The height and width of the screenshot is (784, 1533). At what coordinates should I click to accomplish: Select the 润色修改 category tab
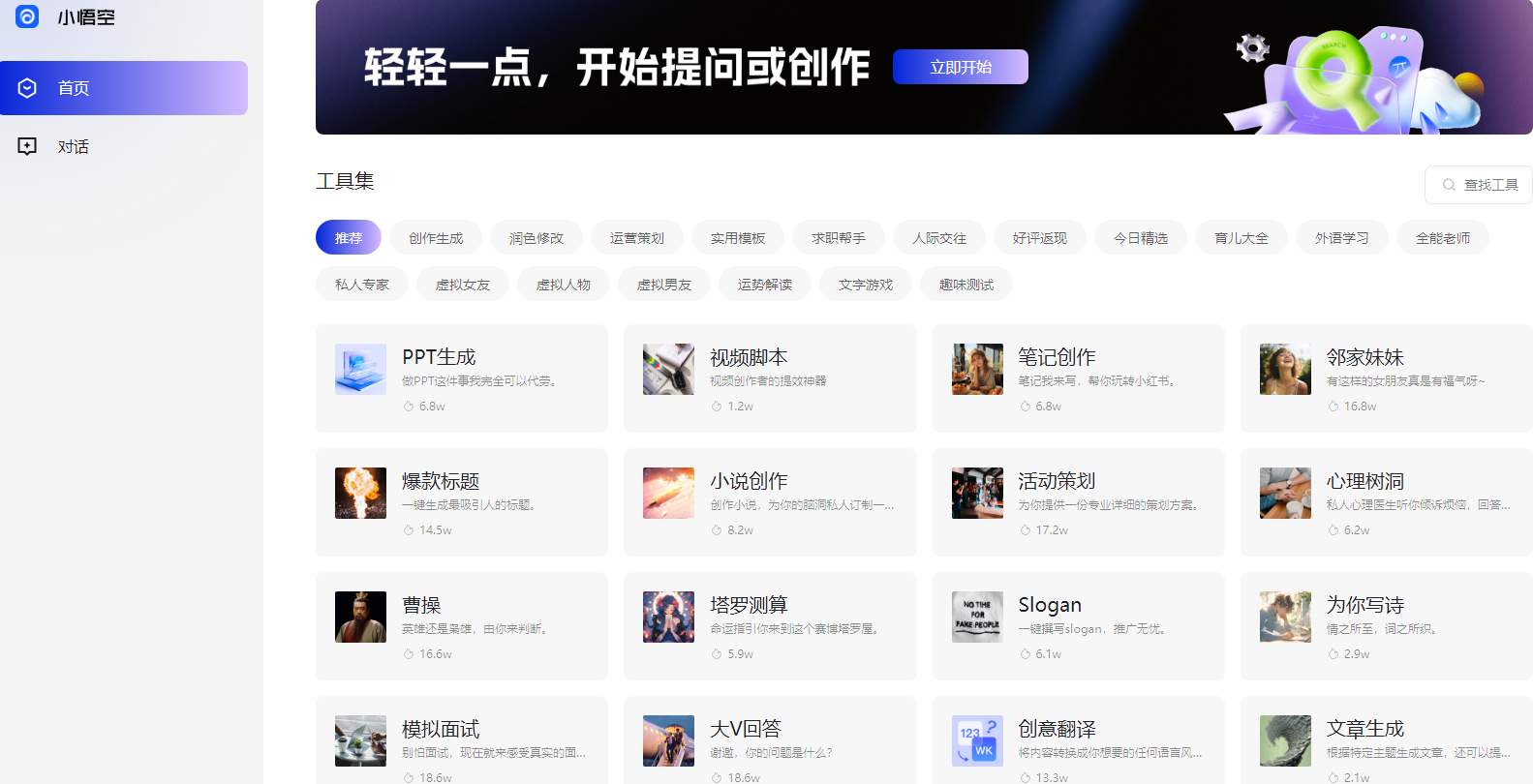coord(537,238)
